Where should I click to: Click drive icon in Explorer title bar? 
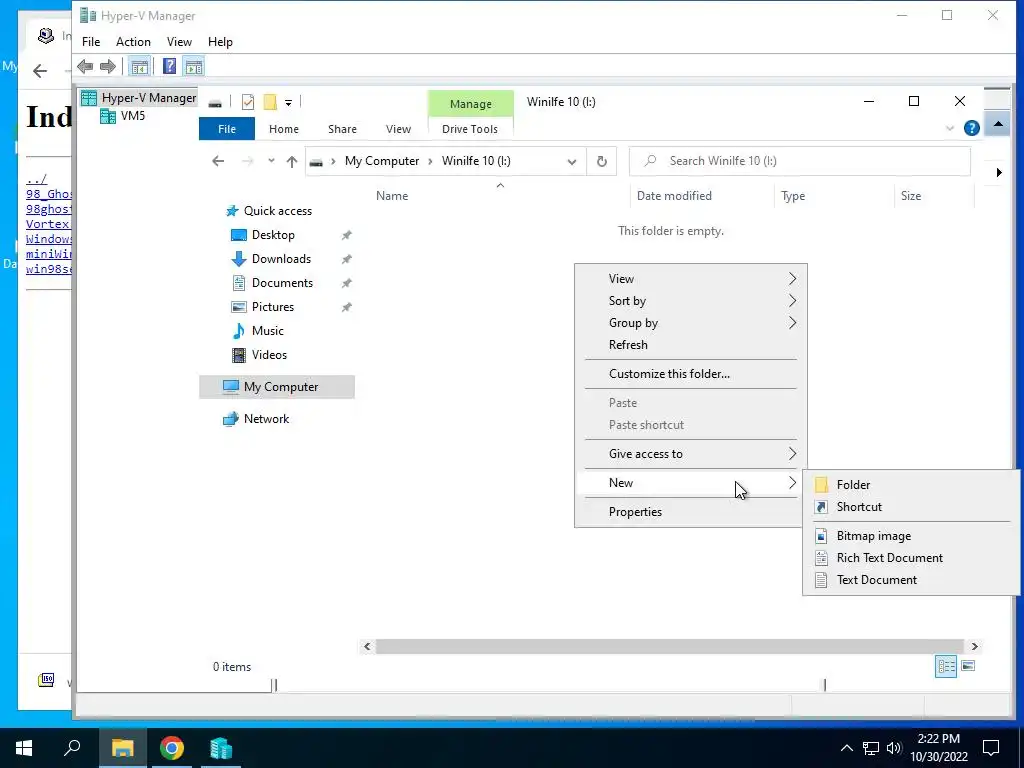tap(215, 103)
